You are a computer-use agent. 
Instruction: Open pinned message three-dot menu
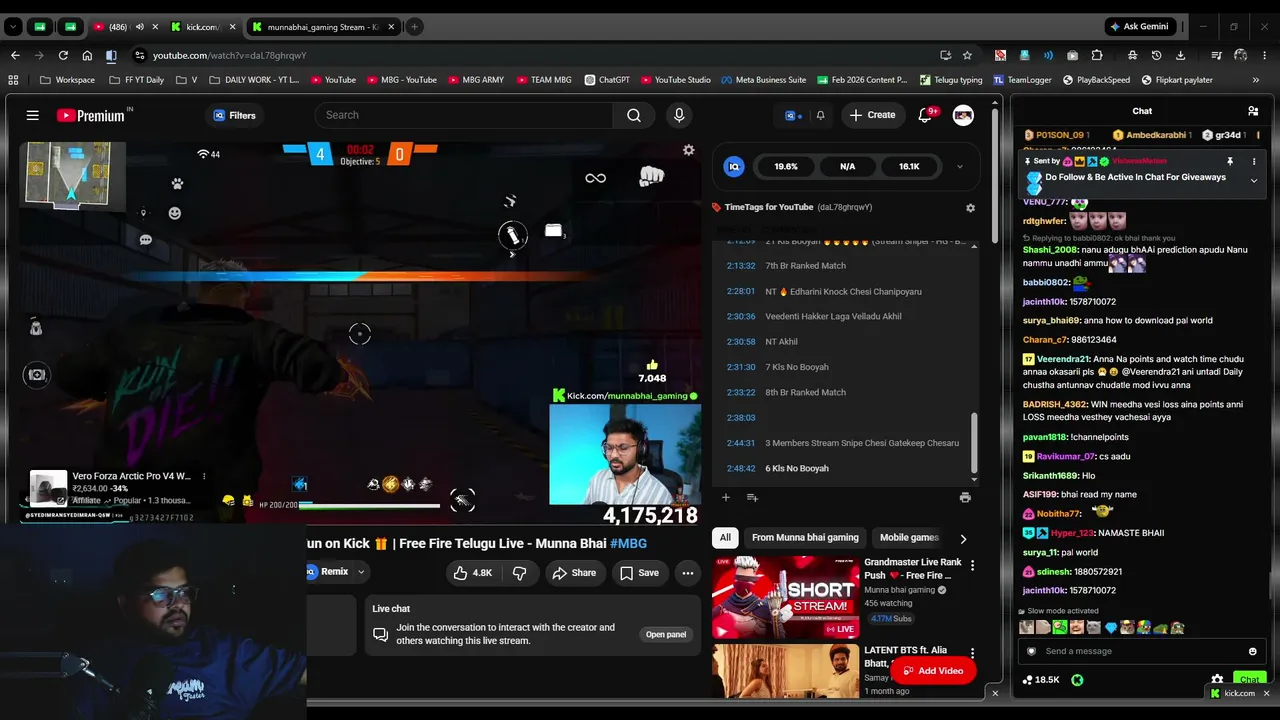pyautogui.click(x=1254, y=161)
